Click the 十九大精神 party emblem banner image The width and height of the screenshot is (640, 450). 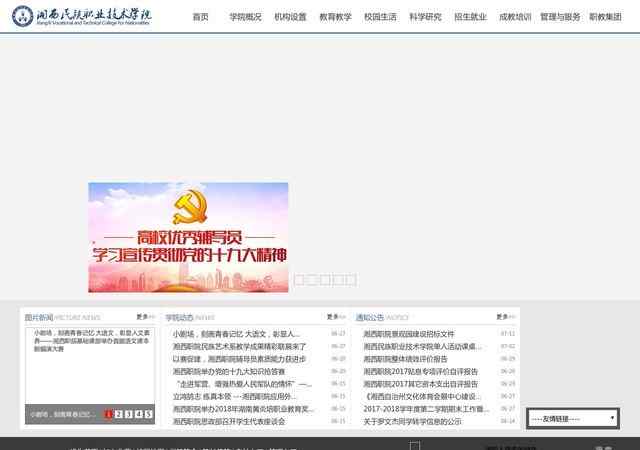click(x=188, y=237)
